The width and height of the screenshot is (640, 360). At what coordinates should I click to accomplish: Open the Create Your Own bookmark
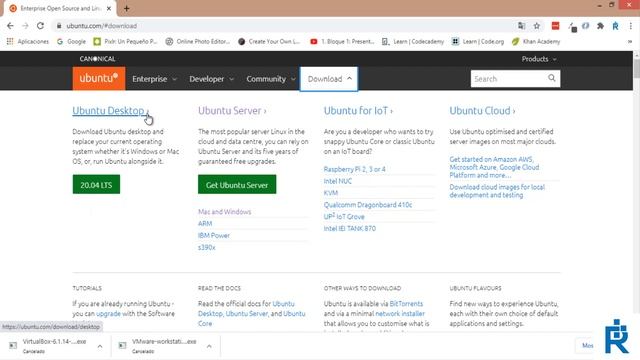coord(269,41)
